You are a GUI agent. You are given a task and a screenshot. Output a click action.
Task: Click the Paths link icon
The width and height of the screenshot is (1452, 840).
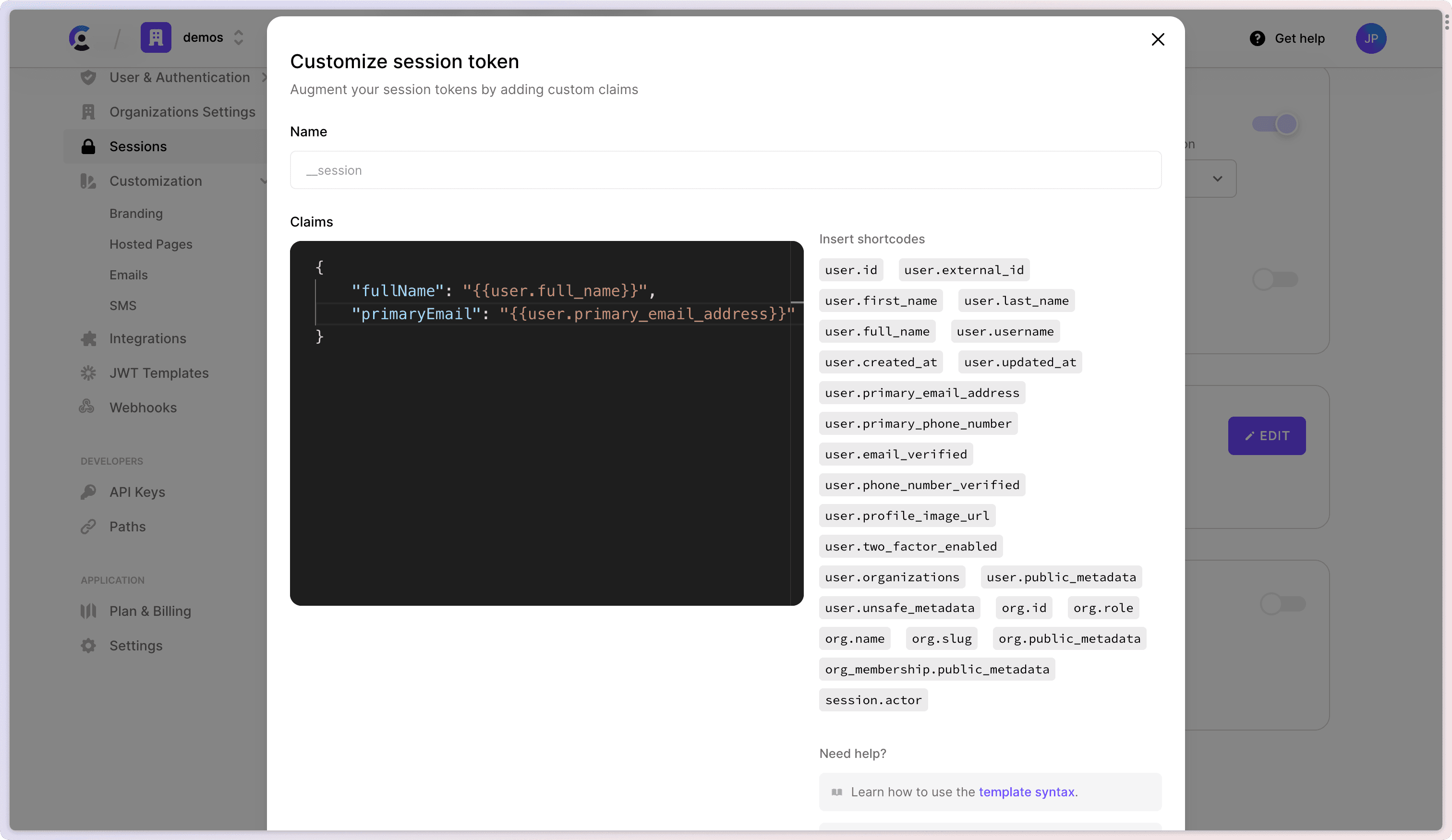click(87, 527)
